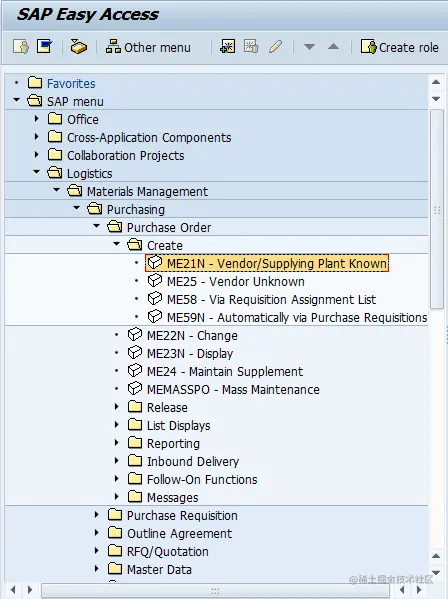
Task: Collapse the Create folder arrow
Action: click(116, 244)
